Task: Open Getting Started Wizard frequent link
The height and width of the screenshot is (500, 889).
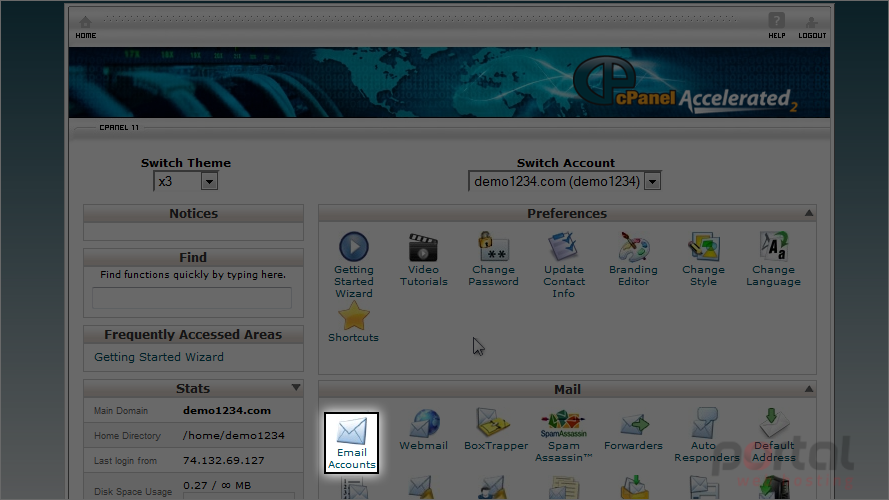Action: pyautogui.click(x=159, y=357)
